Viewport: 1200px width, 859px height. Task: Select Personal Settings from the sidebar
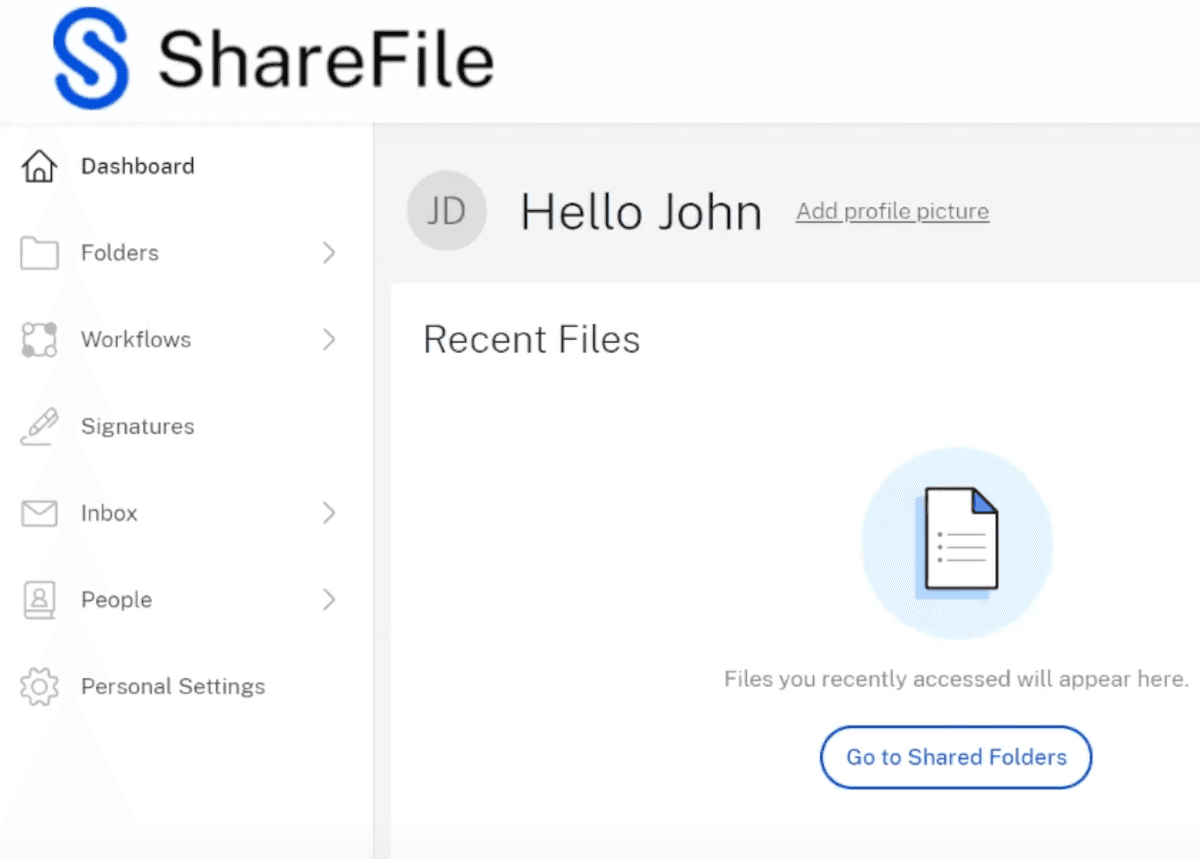coord(173,687)
